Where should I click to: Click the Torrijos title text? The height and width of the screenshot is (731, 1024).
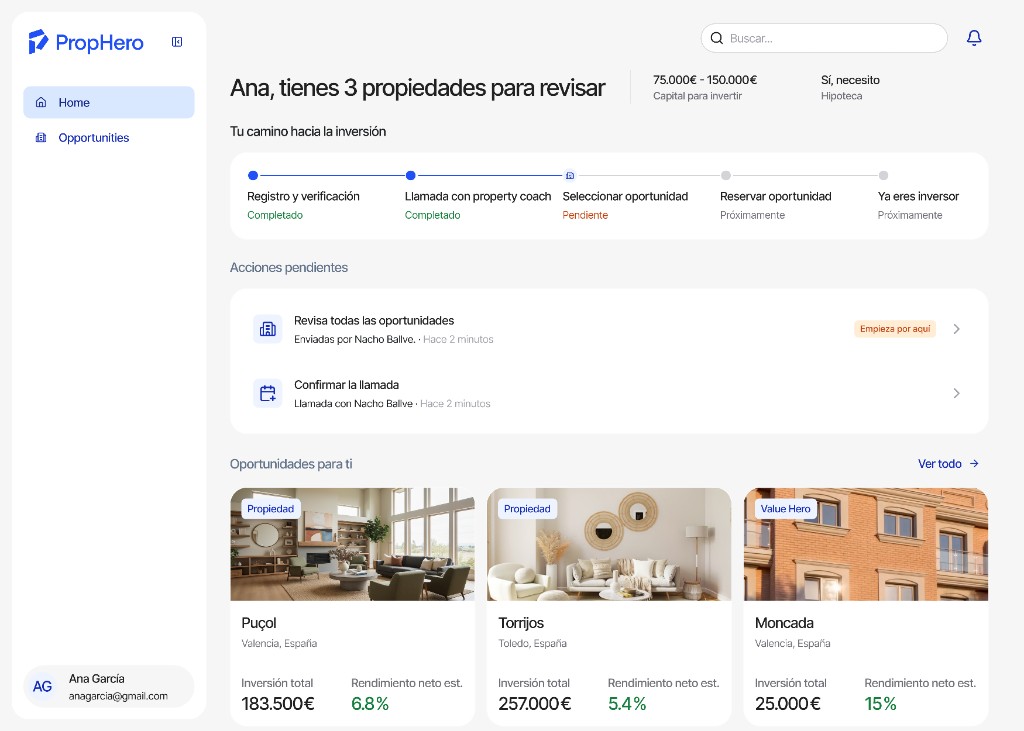tap(521, 623)
